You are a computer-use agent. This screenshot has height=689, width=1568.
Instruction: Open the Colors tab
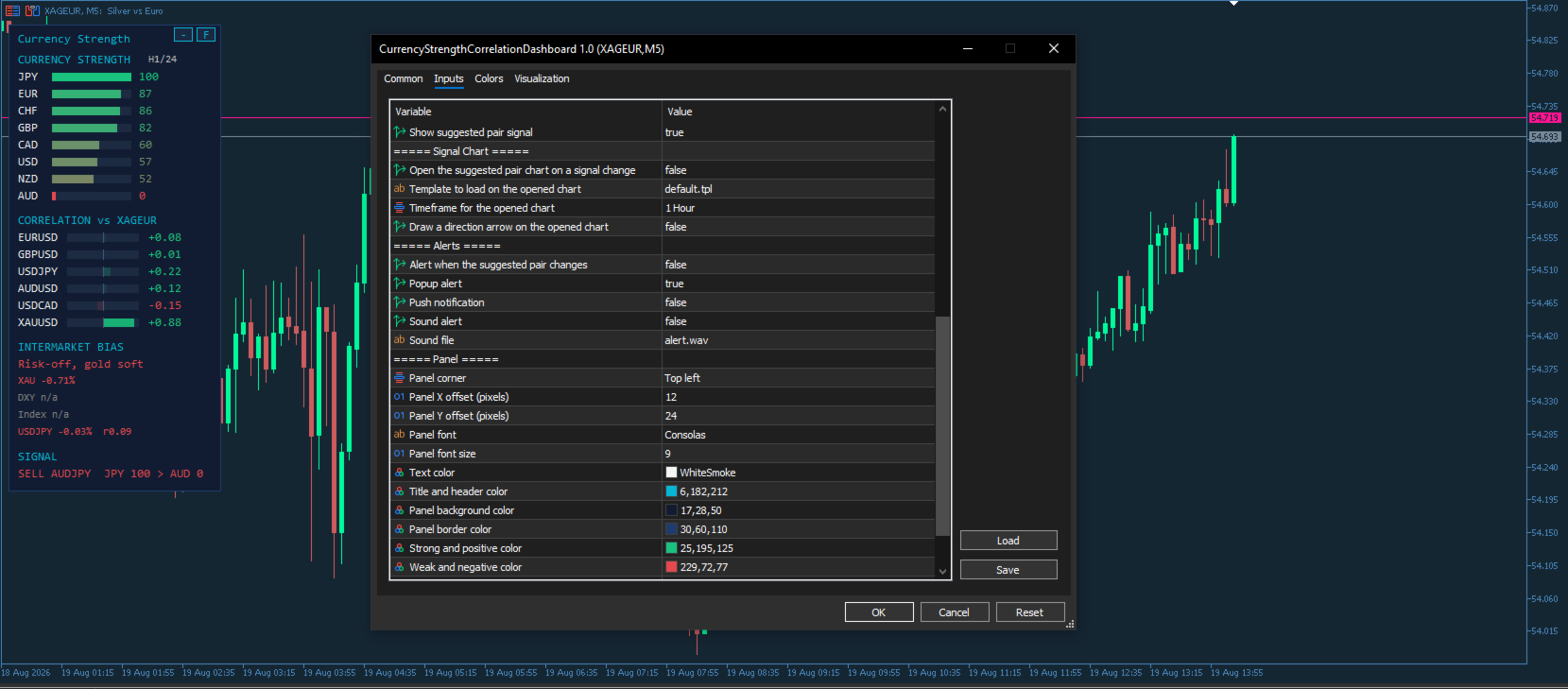489,78
